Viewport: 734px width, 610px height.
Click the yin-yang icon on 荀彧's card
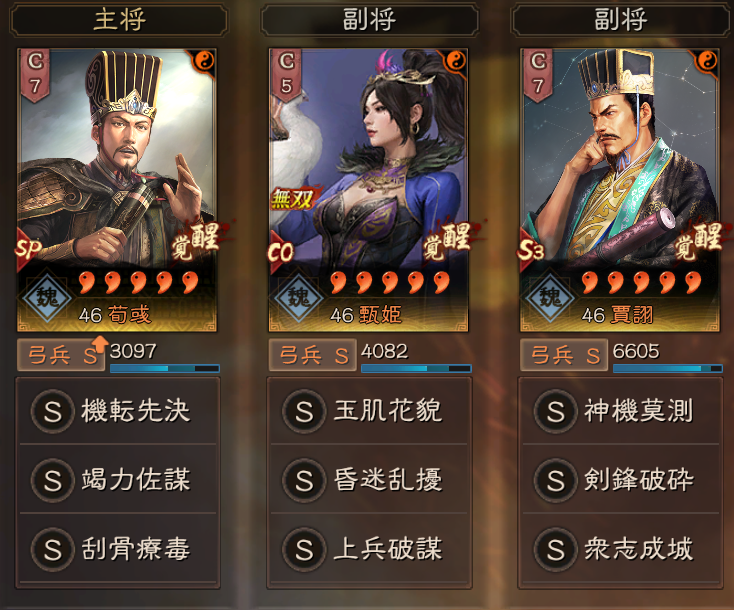click(x=205, y=60)
